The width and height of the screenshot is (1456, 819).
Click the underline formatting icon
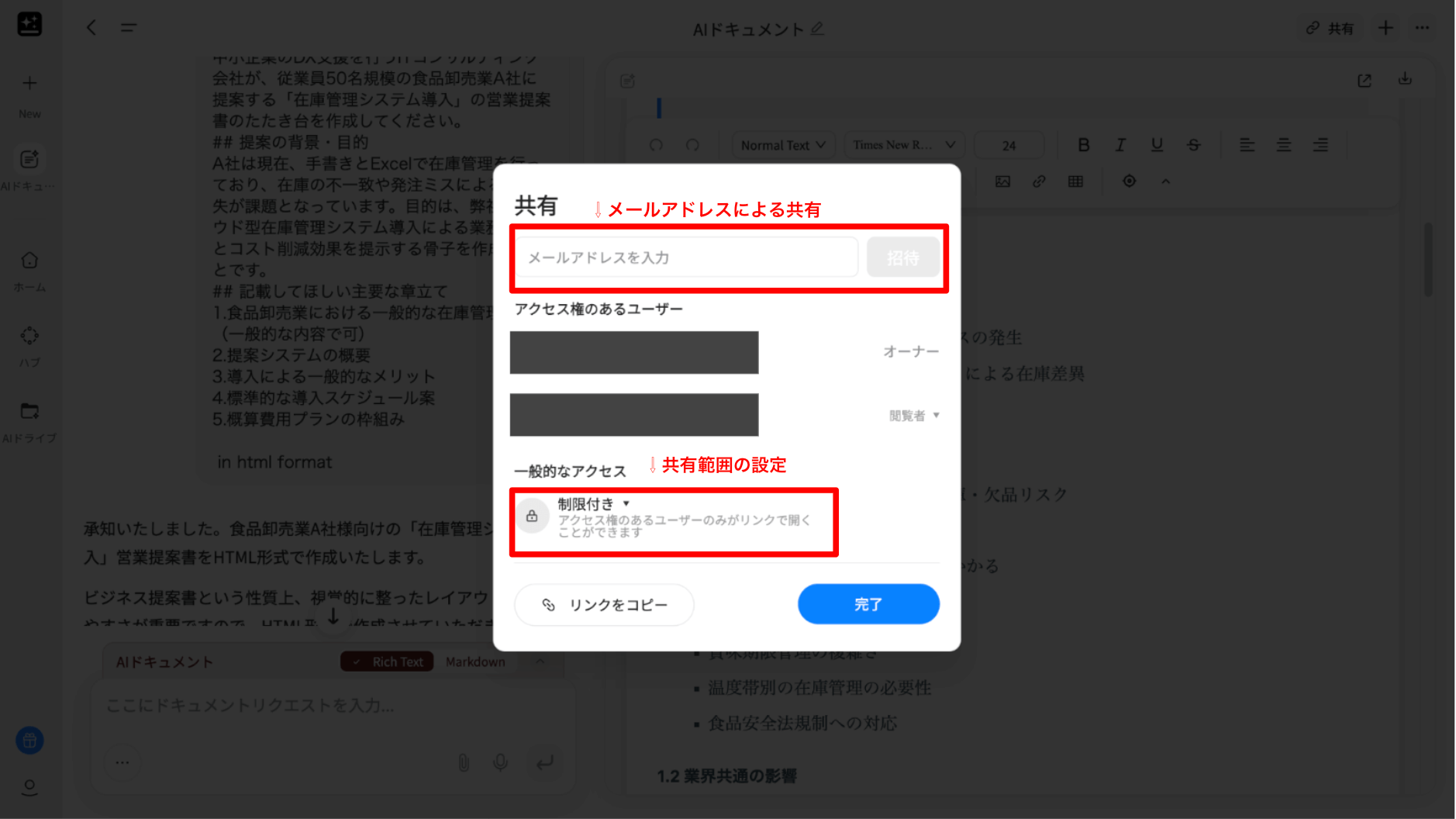pyautogui.click(x=1157, y=145)
